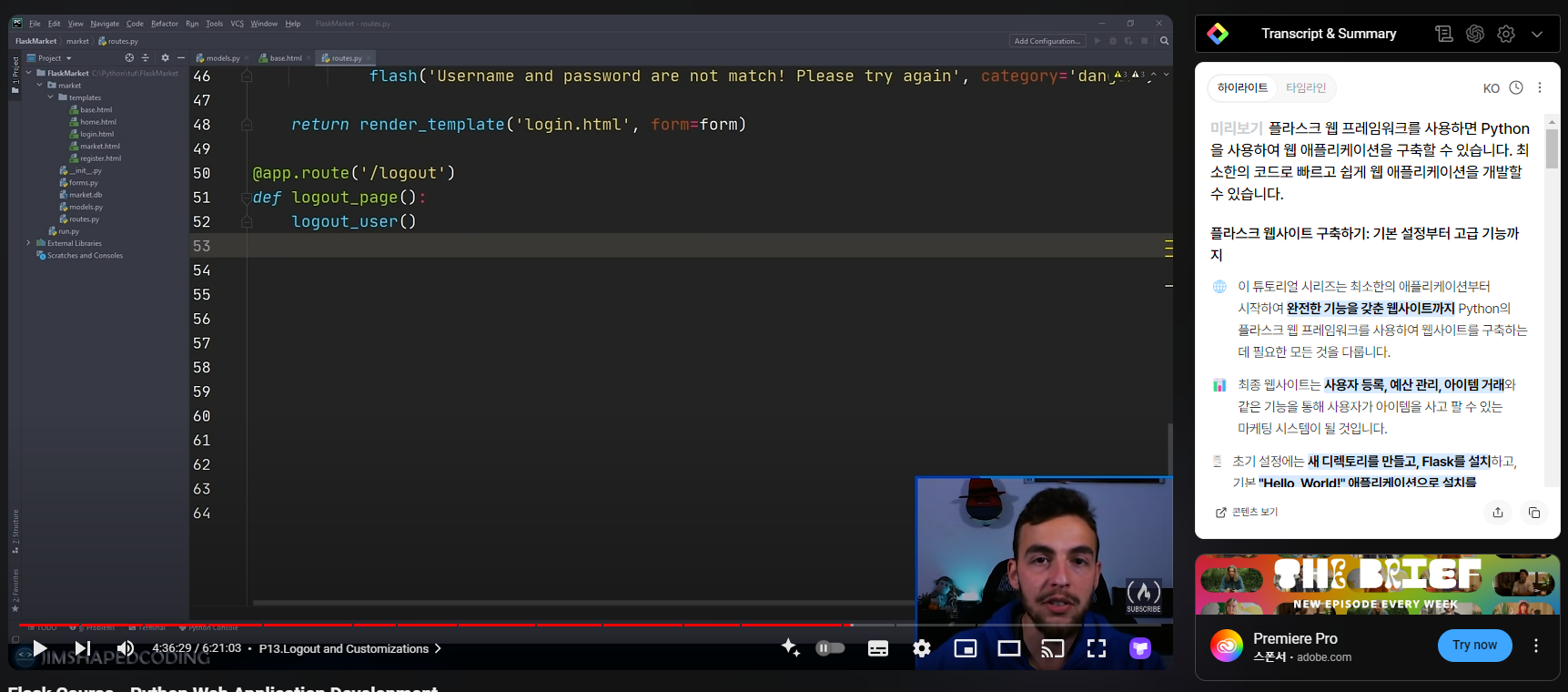Click the colorful Transcript & Summary logo
The width and height of the screenshot is (1568, 692).
[1218, 34]
